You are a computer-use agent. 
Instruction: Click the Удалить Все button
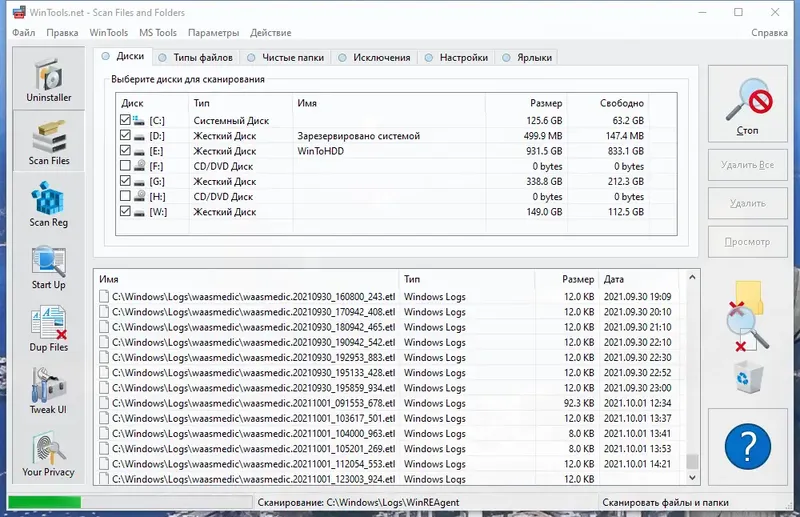[747, 165]
